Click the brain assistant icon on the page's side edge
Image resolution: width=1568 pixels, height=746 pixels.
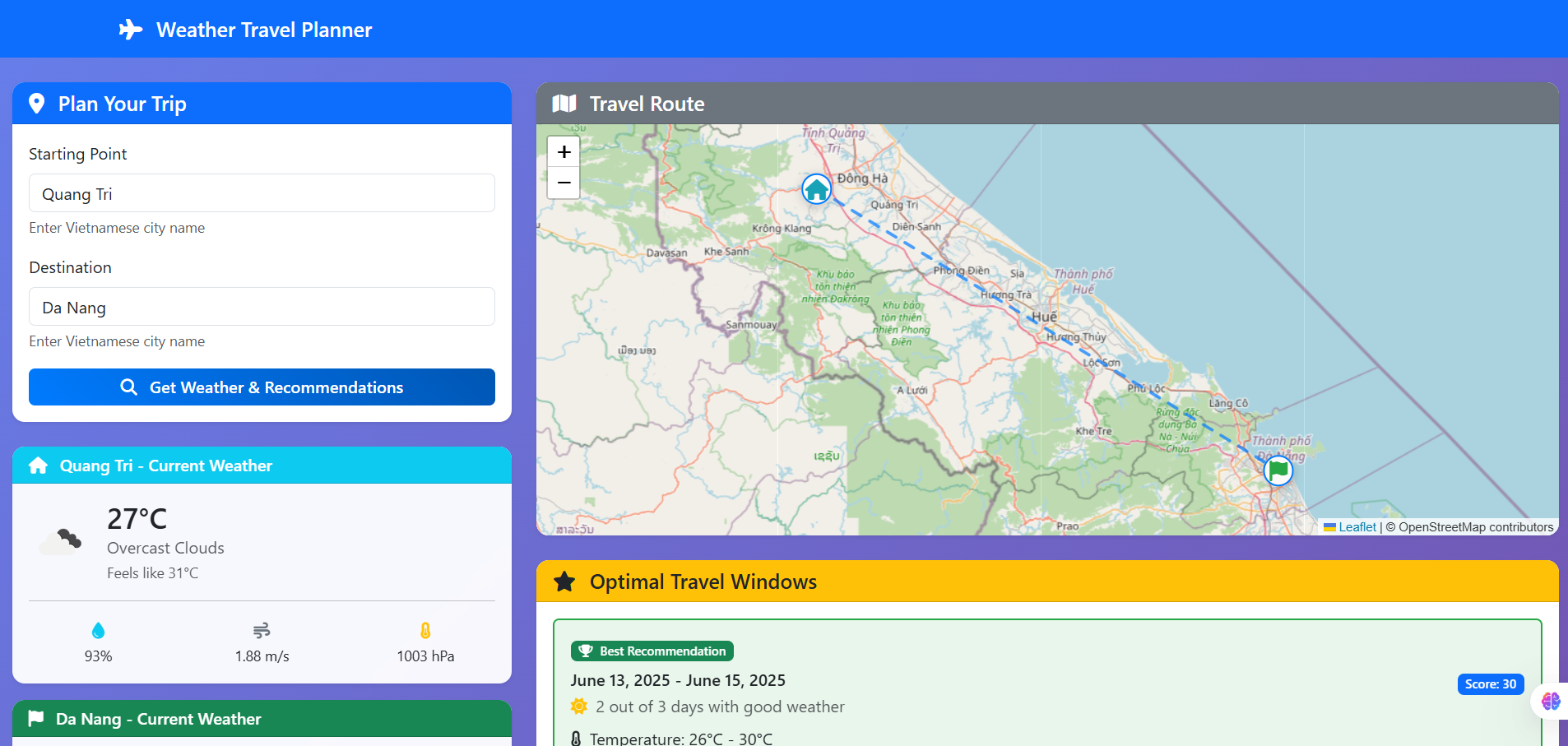pos(1551,701)
